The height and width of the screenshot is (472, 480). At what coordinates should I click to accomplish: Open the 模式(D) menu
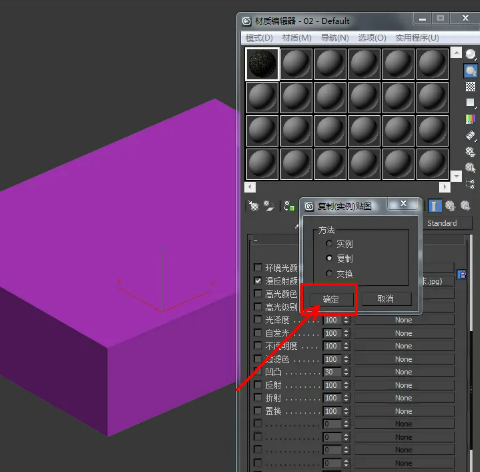(259, 38)
